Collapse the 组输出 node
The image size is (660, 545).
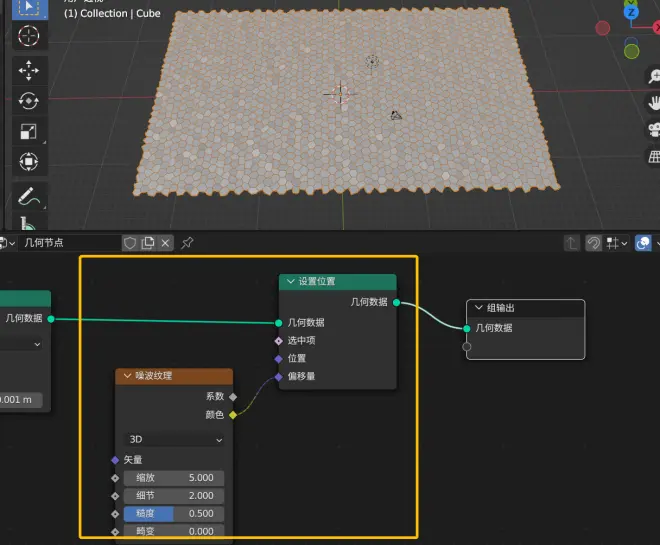click(479, 308)
